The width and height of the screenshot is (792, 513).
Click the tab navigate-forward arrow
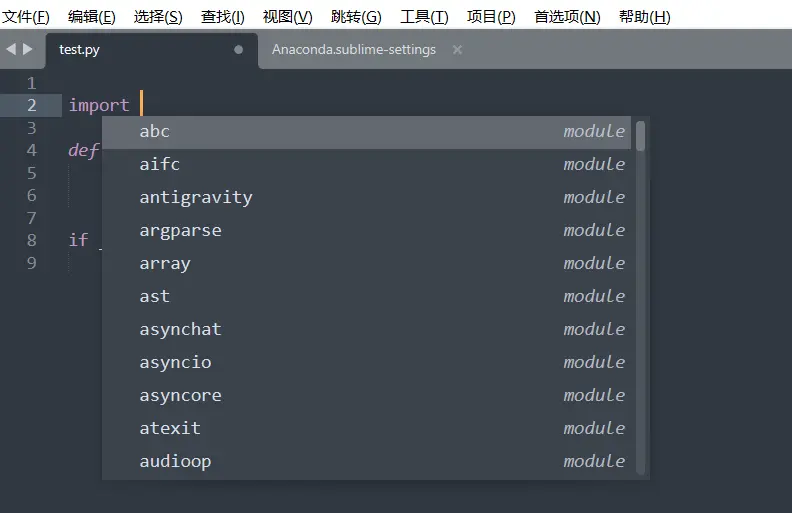pyautogui.click(x=28, y=49)
